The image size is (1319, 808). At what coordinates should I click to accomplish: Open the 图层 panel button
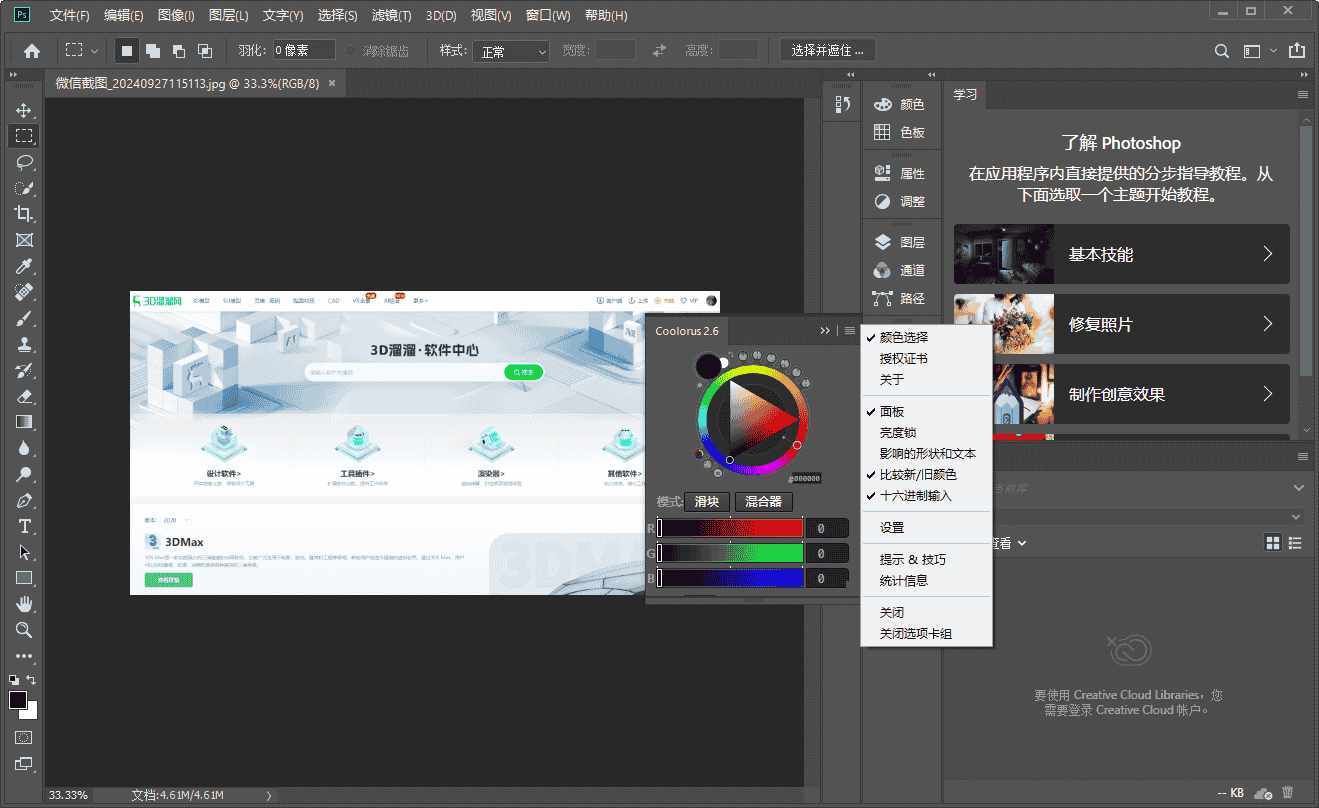pyautogui.click(x=900, y=242)
